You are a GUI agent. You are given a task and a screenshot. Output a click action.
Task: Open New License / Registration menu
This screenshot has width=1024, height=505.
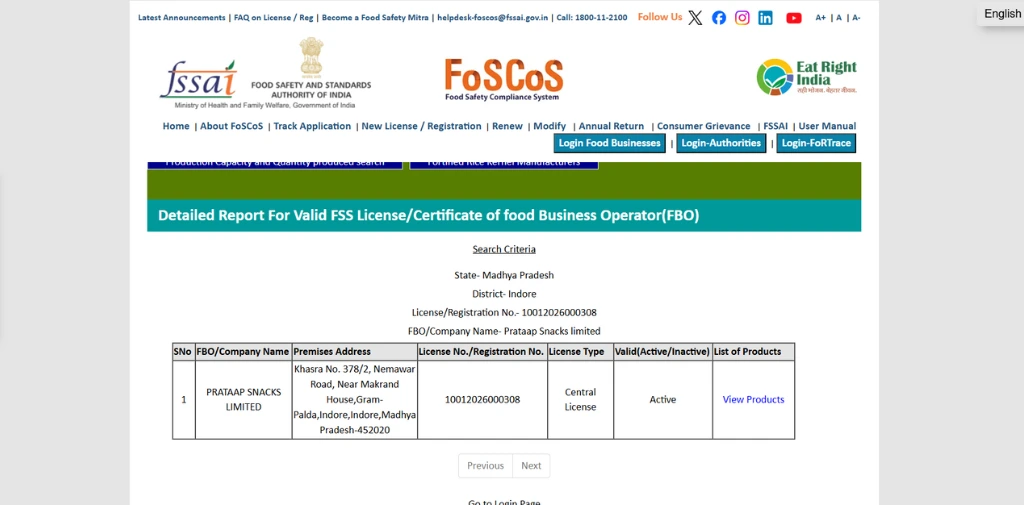tap(421, 126)
